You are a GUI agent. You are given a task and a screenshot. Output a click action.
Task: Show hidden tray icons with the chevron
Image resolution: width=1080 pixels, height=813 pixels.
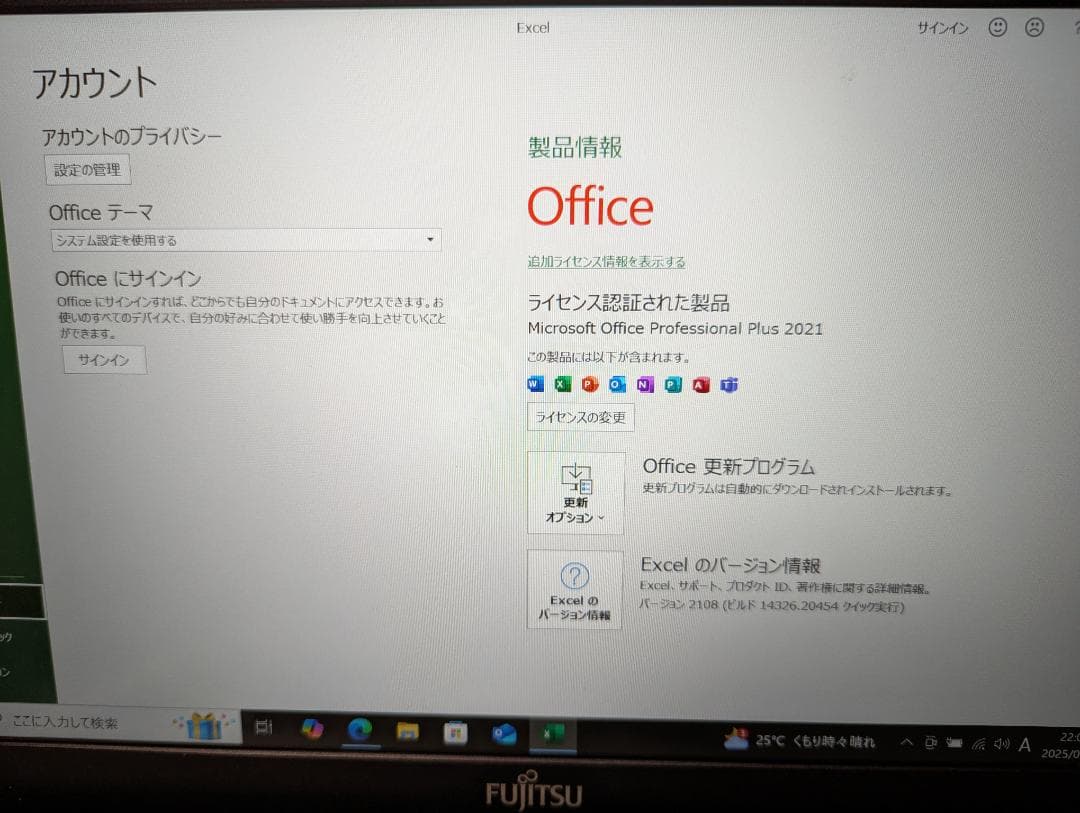[906, 741]
